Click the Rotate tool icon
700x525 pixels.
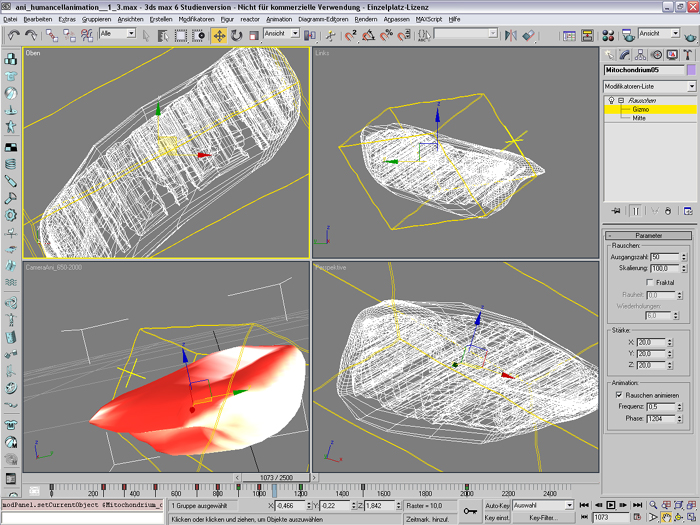pos(237,35)
